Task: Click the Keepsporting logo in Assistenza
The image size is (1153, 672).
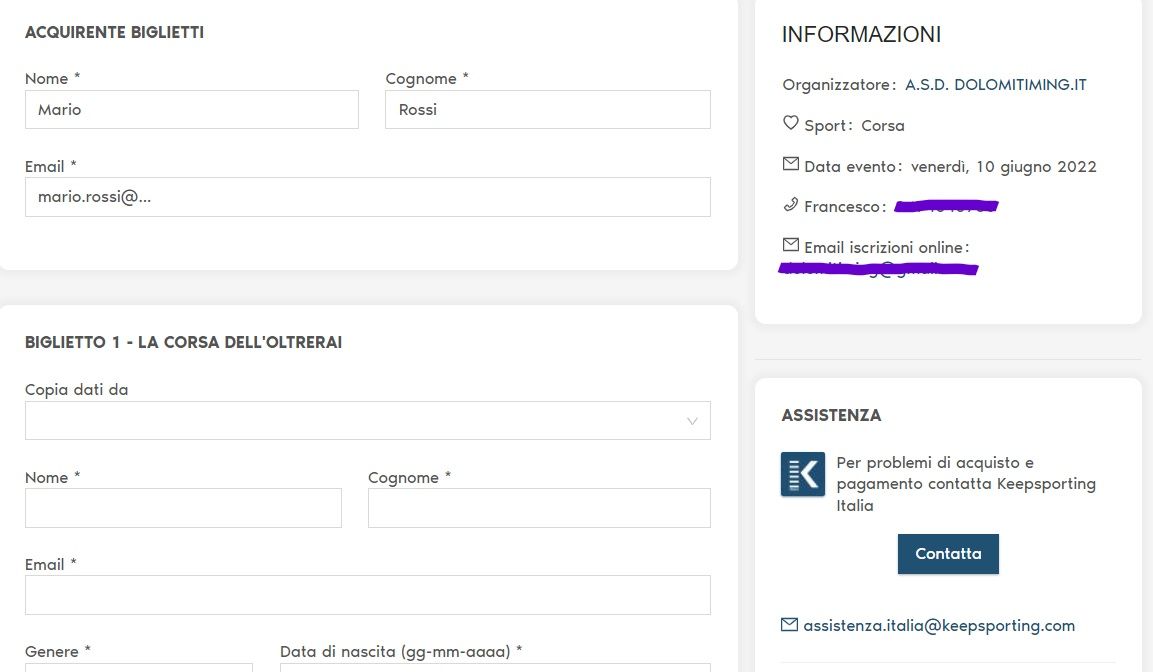Action: coord(802,475)
